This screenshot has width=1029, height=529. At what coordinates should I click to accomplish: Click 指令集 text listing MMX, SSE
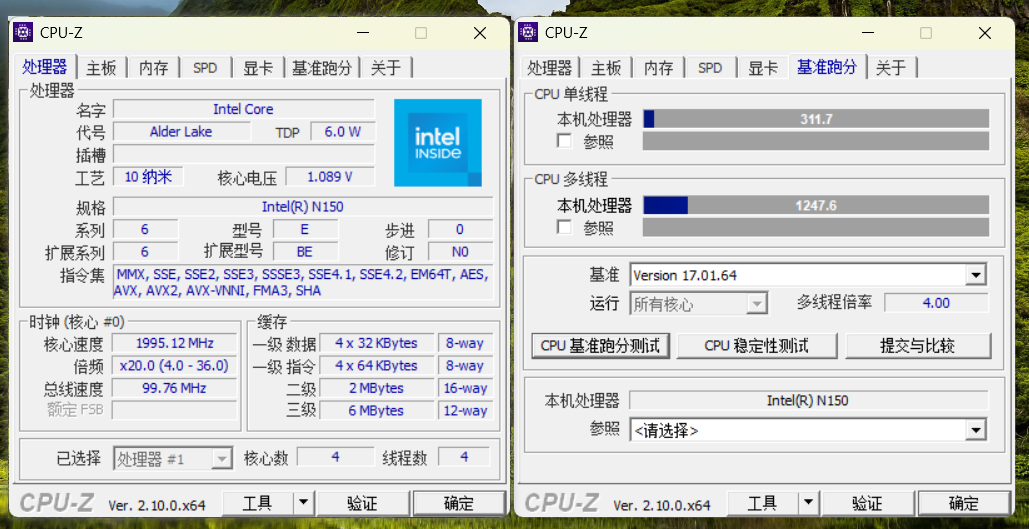point(303,282)
